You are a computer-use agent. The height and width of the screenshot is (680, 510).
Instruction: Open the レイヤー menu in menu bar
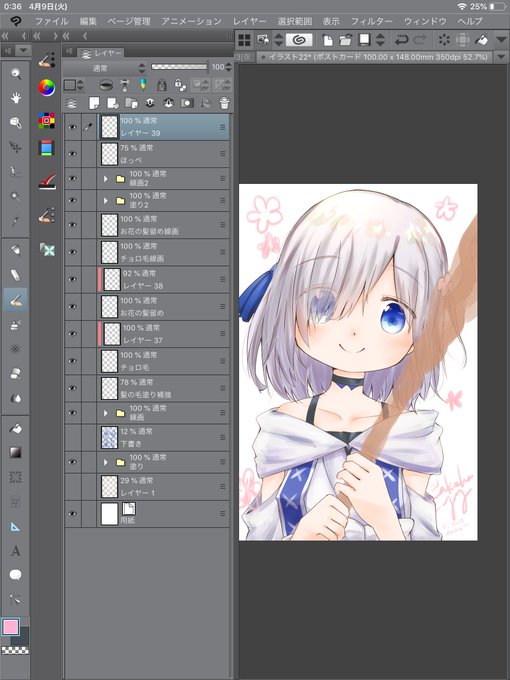[x=249, y=21]
